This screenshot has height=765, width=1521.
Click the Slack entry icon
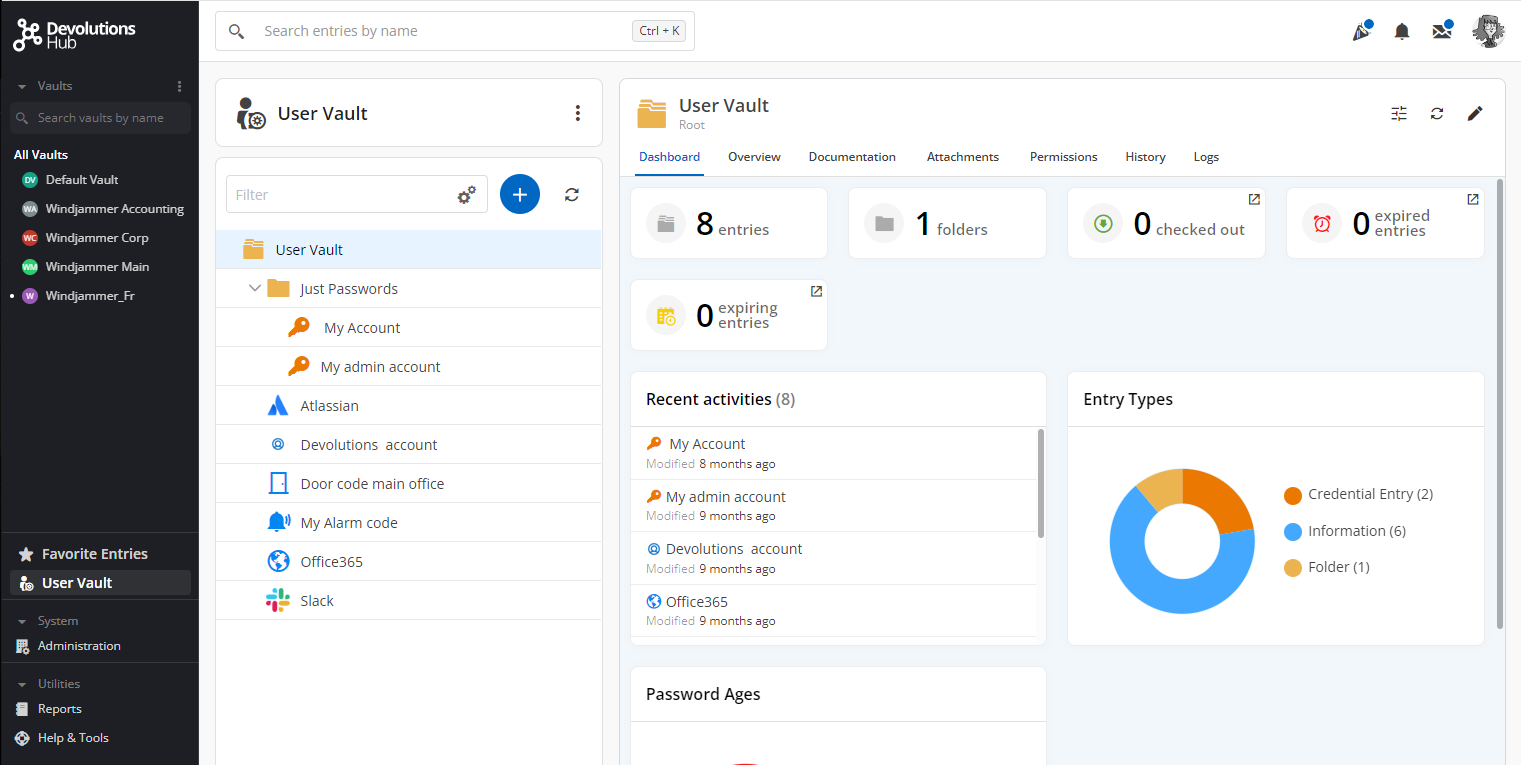tap(278, 601)
